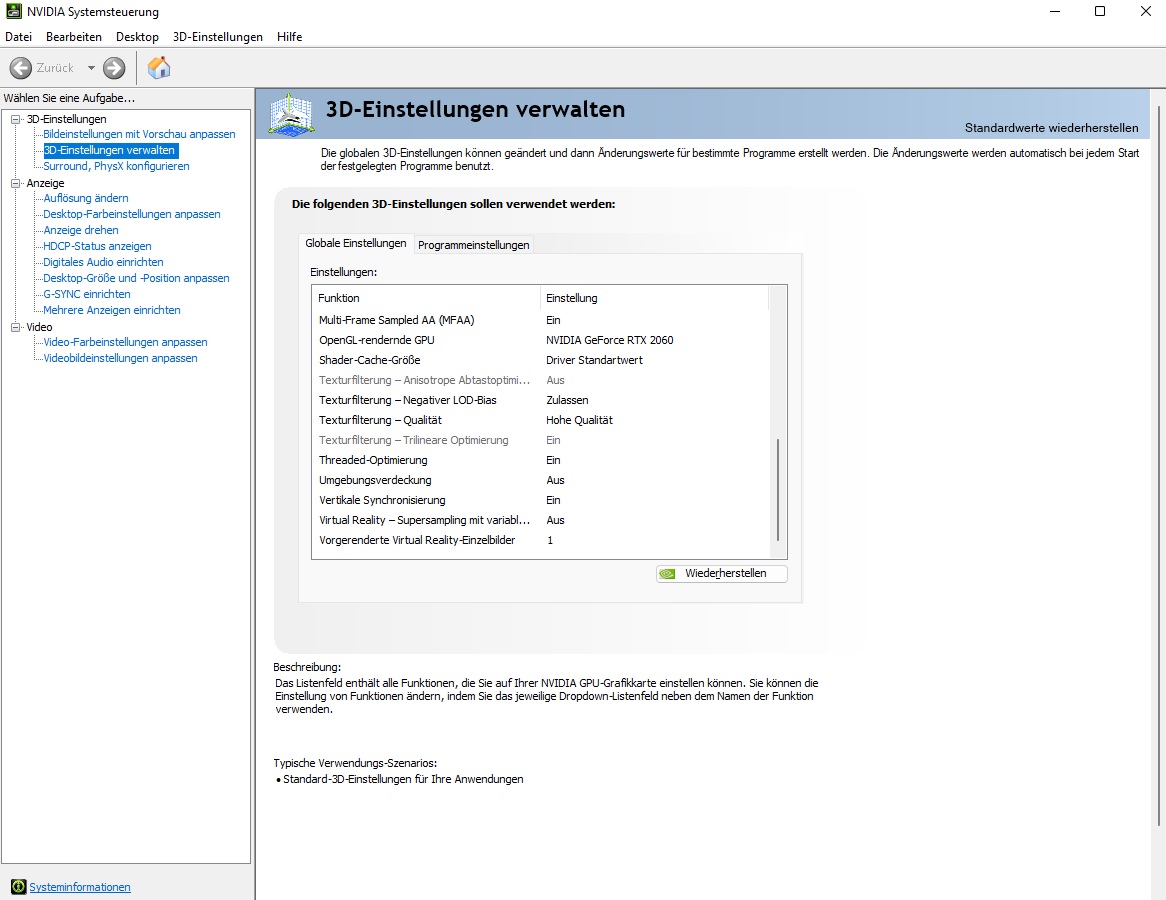Select Texturfilterung – Qualität row
Image resolution: width=1166 pixels, height=900 pixels.
[540, 420]
